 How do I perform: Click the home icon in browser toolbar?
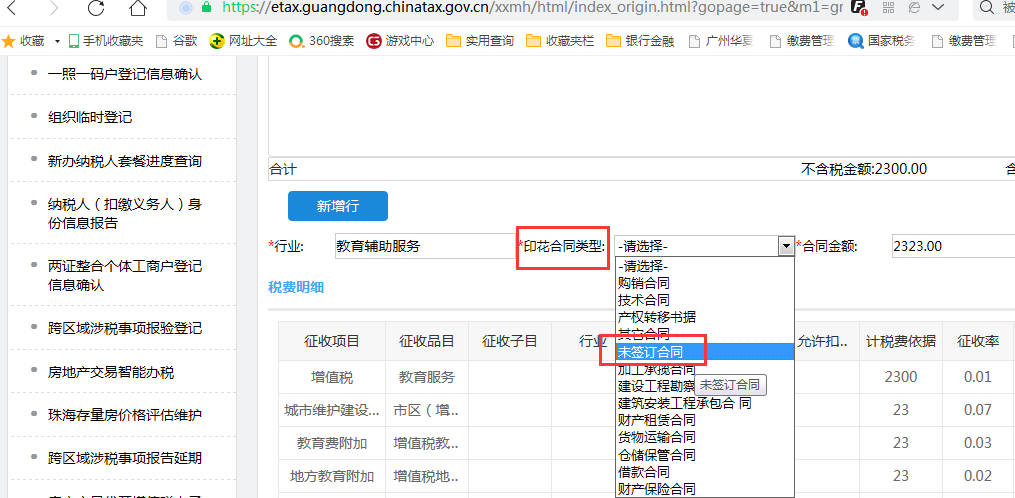138,9
